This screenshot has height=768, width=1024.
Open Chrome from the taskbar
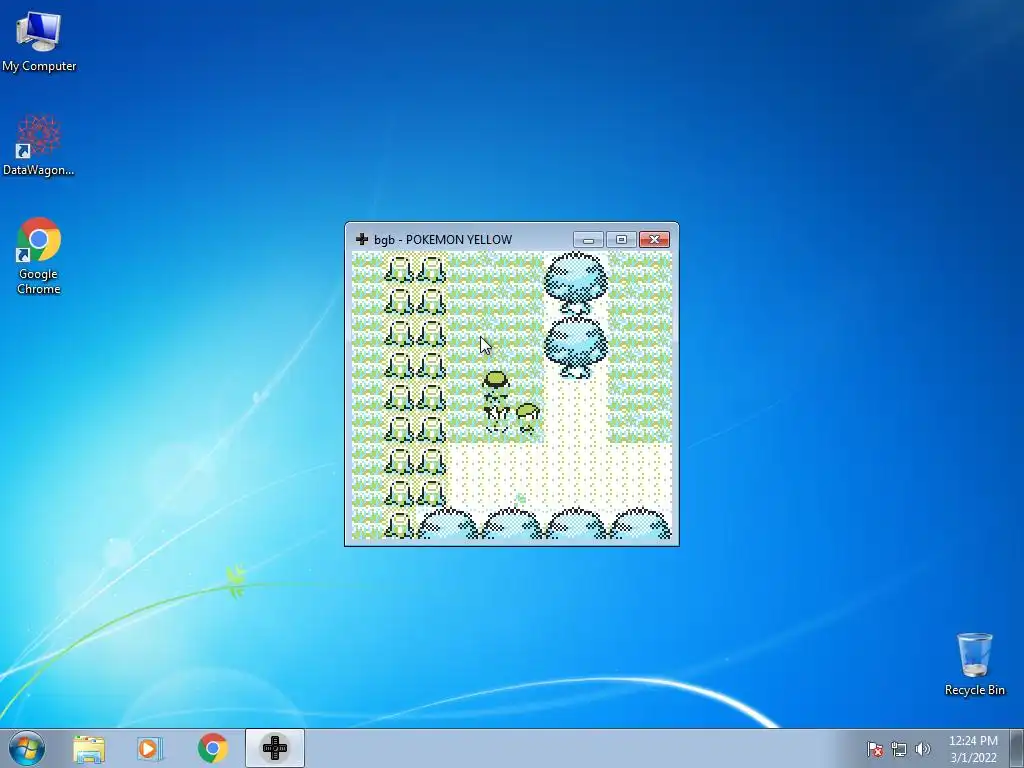pyautogui.click(x=212, y=749)
